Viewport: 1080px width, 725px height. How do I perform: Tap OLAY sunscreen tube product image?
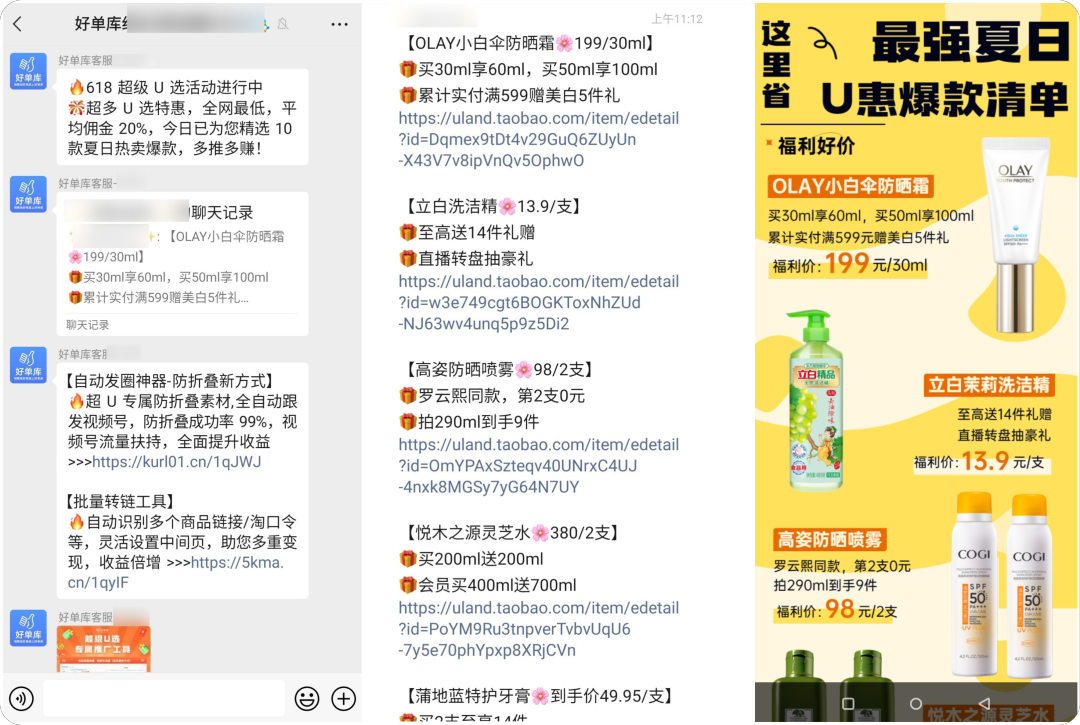(x=1015, y=234)
